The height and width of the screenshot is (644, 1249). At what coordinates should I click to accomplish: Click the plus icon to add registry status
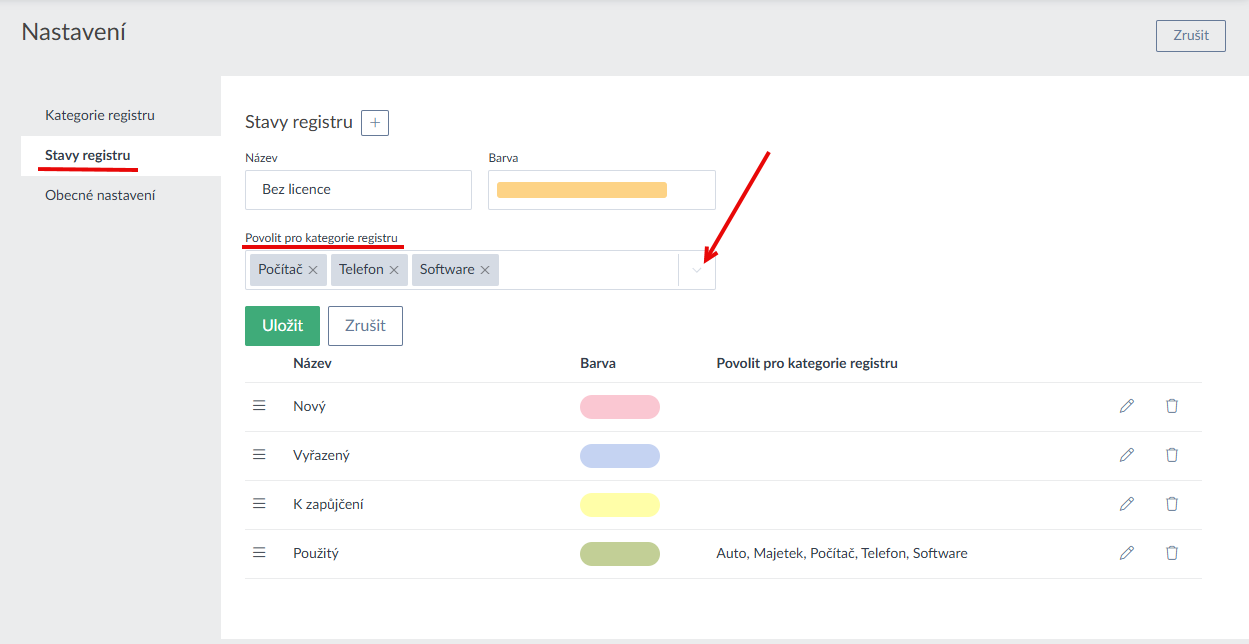(x=375, y=123)
